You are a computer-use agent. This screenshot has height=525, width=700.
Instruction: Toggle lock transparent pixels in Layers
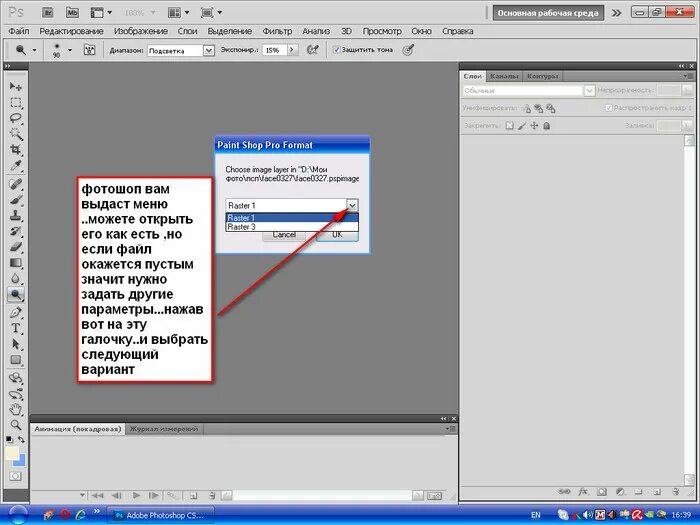[509, 126]
